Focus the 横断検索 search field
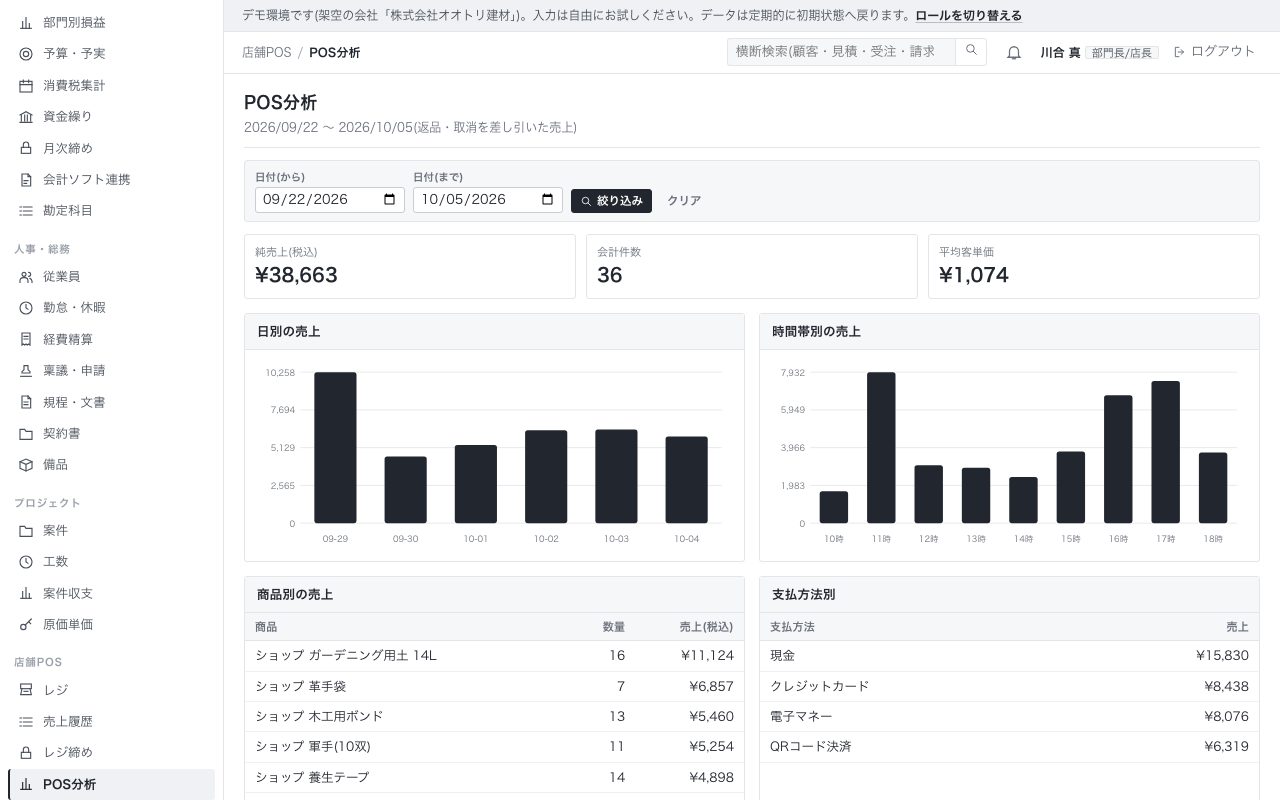1280x800 pixels. (841, 52)
